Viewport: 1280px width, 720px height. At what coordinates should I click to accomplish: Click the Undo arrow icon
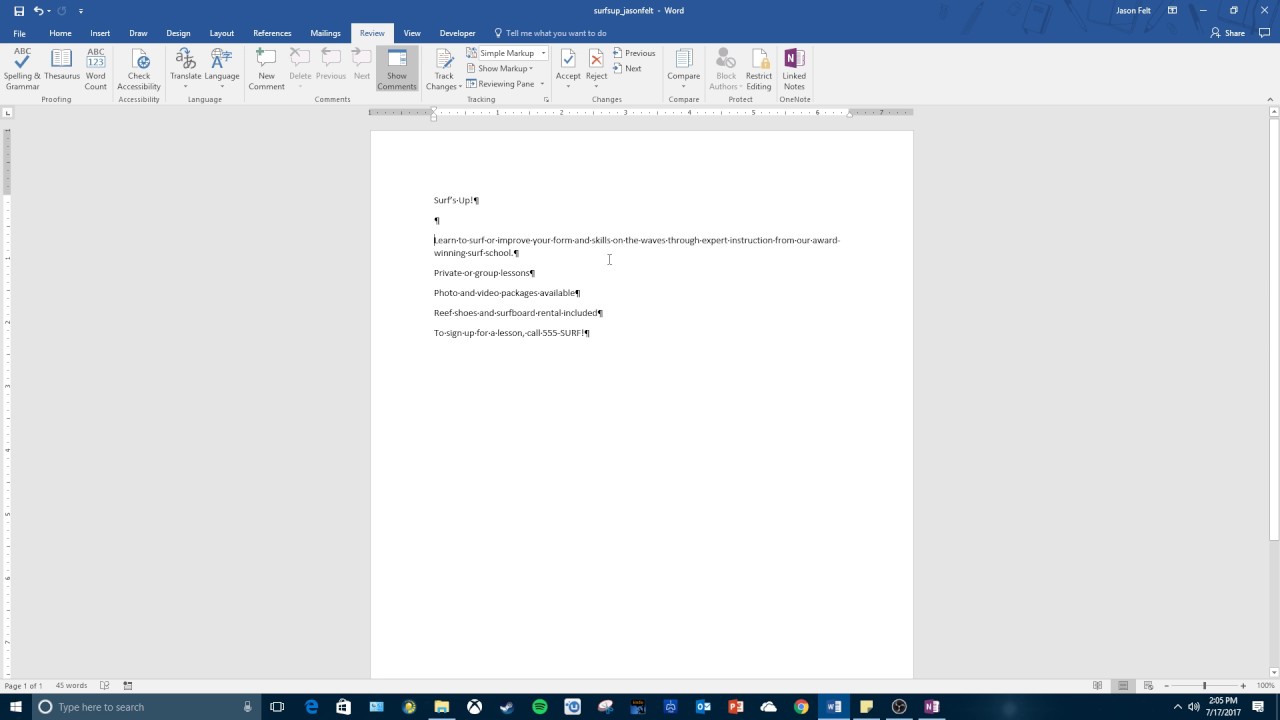click(38, 11)
